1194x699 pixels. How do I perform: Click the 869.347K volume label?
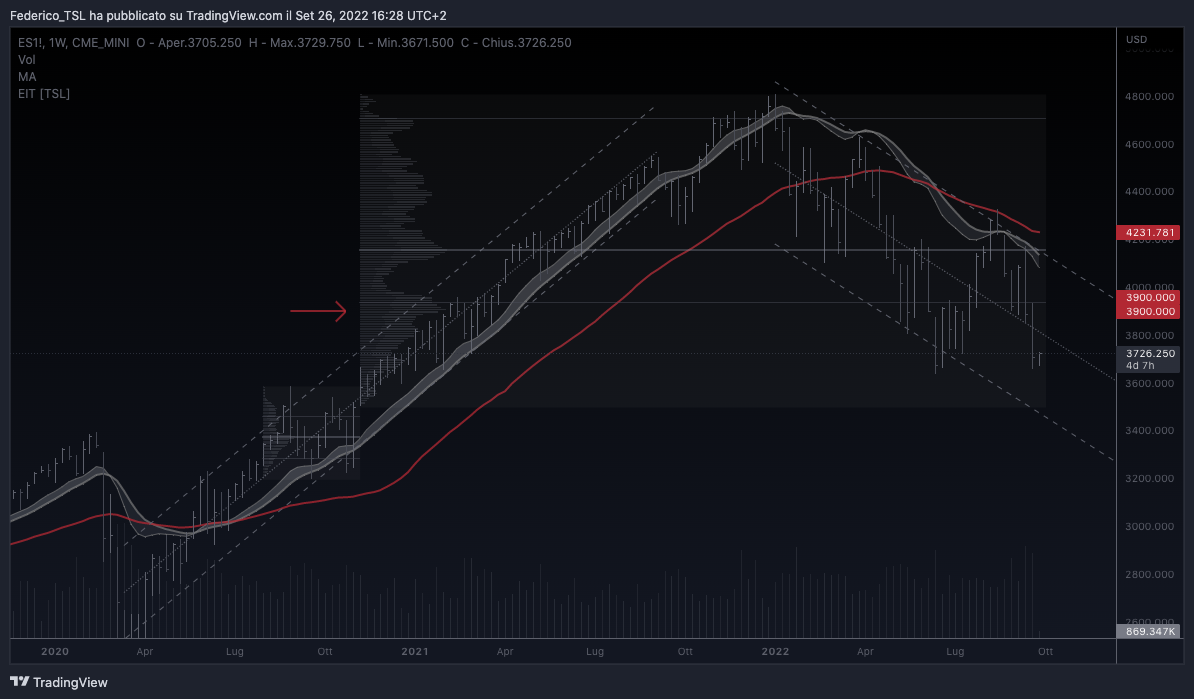click(x=1148, y=631)
